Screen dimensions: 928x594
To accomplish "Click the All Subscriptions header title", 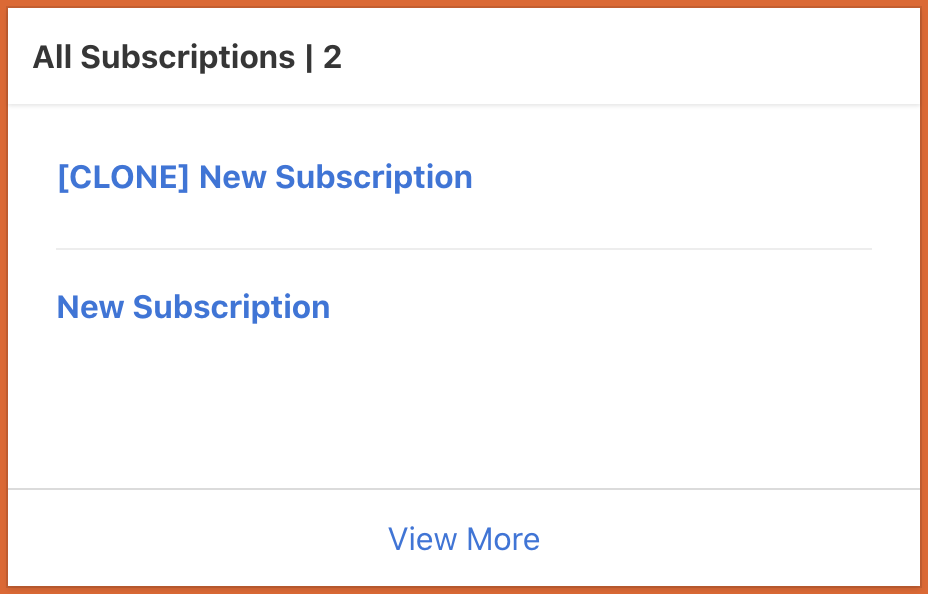I will (x=164, y=57).
